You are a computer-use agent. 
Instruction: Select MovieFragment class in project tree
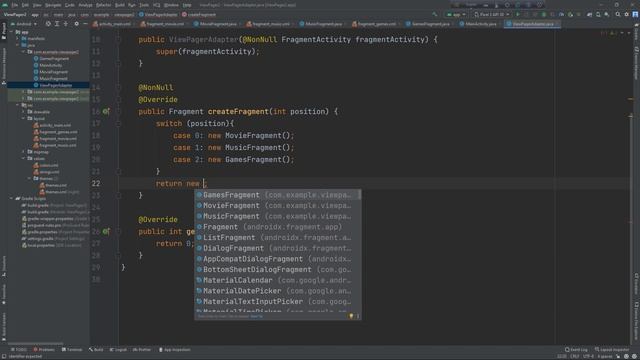point(51,72)
